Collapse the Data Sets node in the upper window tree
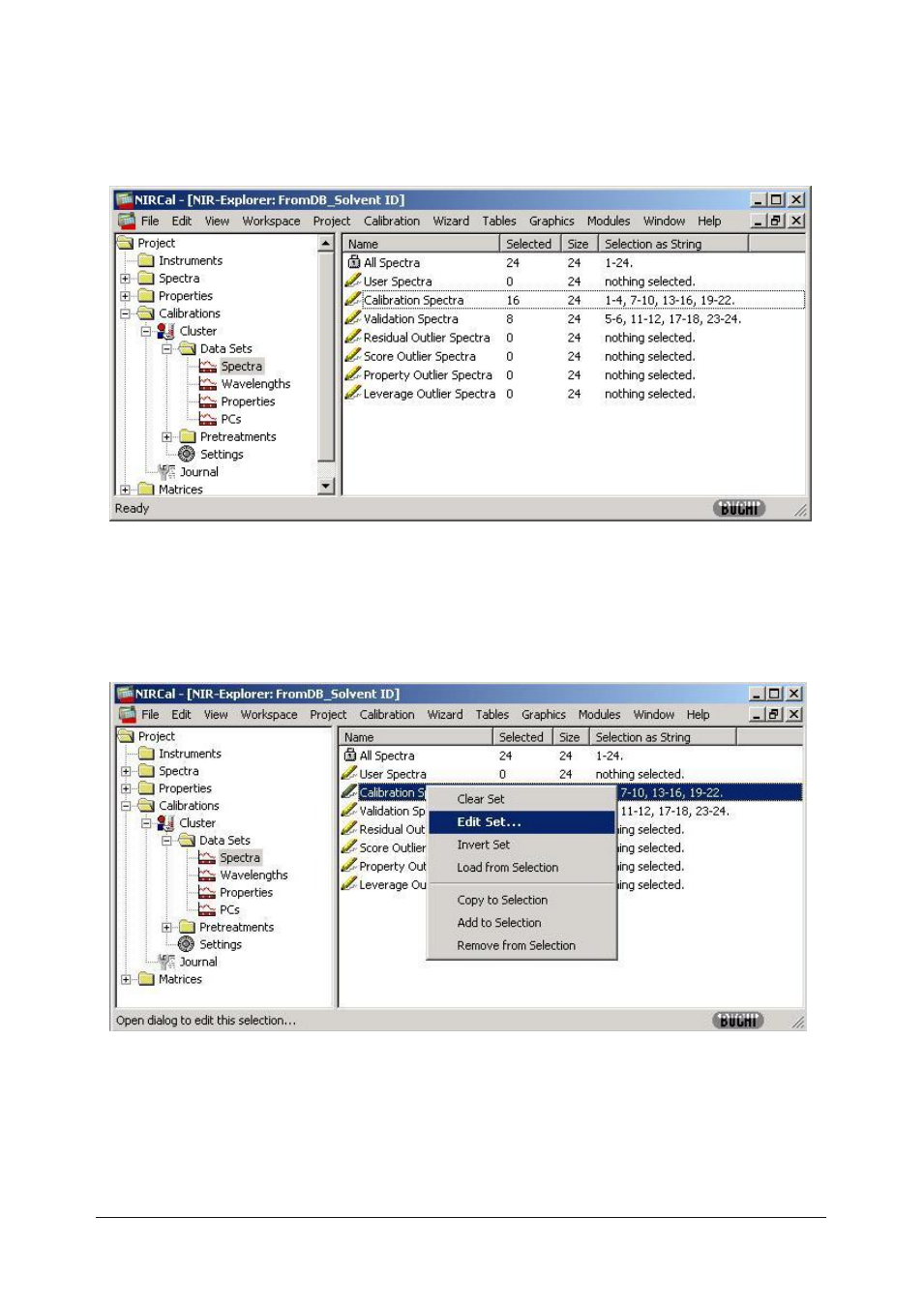 (166, 348)
